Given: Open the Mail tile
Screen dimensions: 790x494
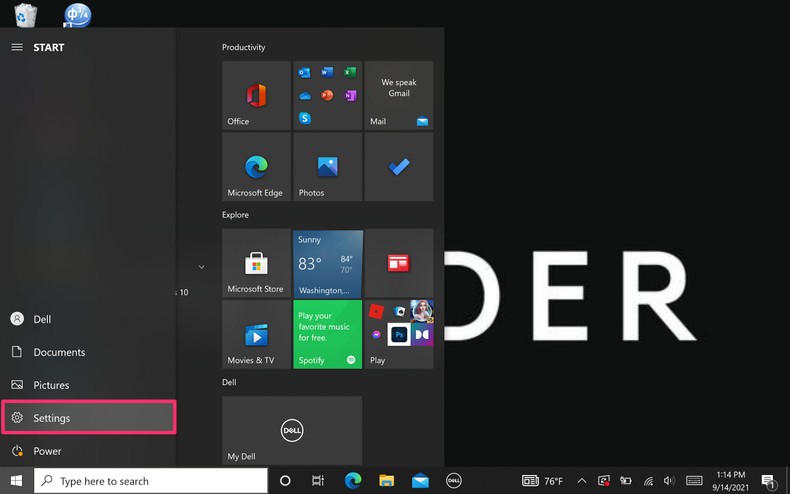Looking at the screenshot, I should [398, 96].
